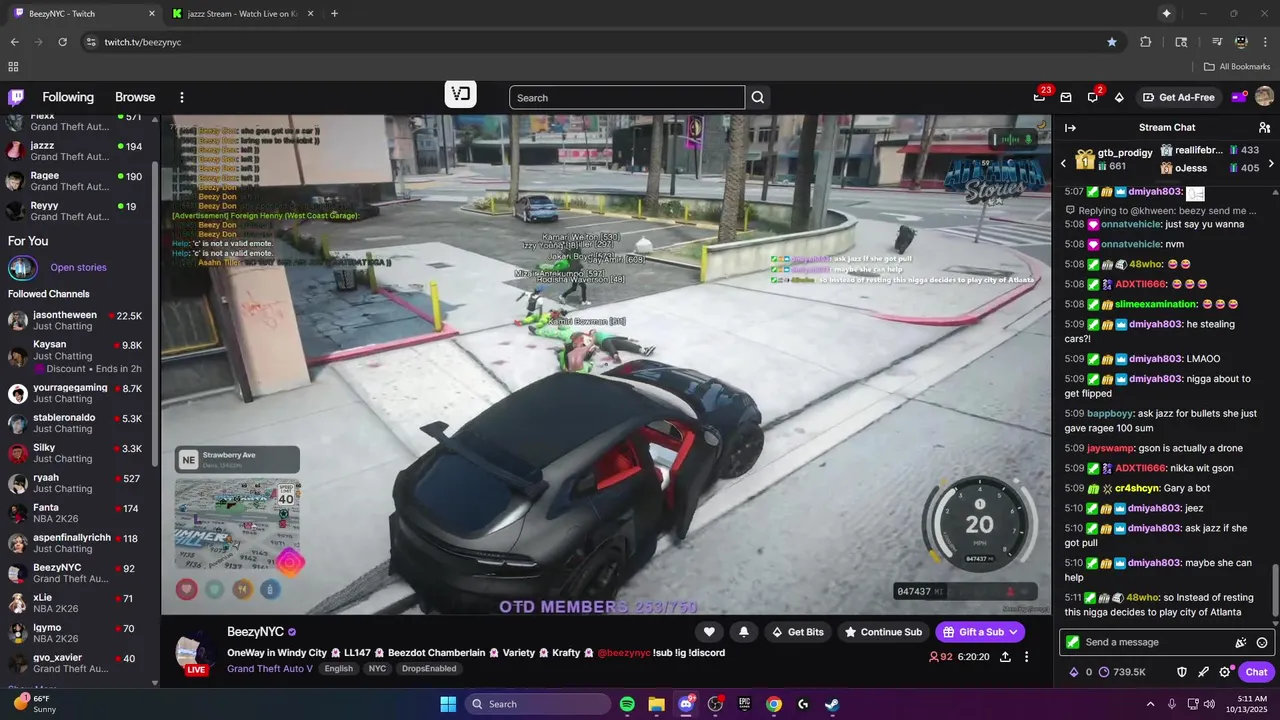The image size is (1280, 720).
Task: Open Kaysan channel in sidebar
Action: click(x=77, y=356)
